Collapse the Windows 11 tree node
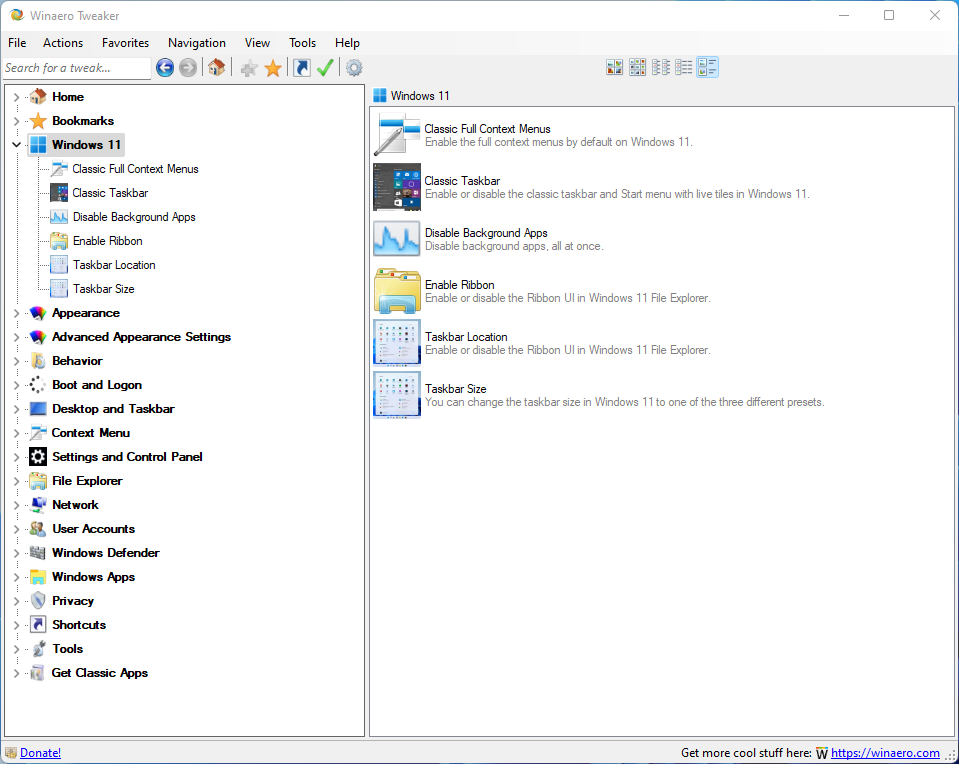Image resolution: width=959 pixels, height=764 pixels. coord(17,145)
